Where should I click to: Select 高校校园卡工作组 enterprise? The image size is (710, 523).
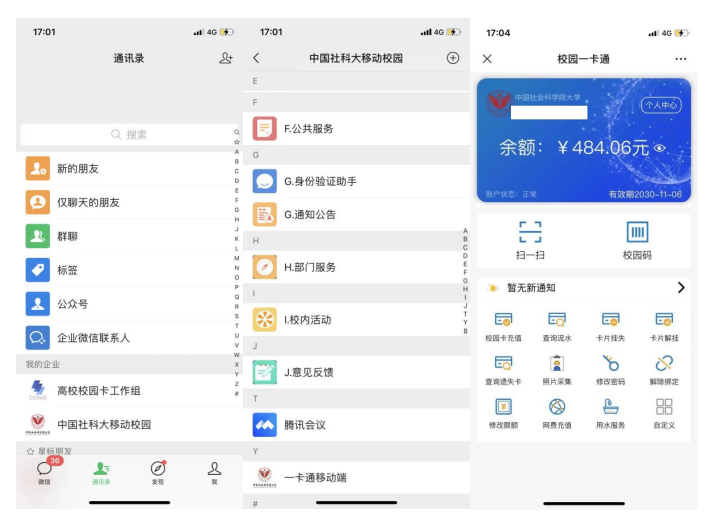tap(130, 391)
